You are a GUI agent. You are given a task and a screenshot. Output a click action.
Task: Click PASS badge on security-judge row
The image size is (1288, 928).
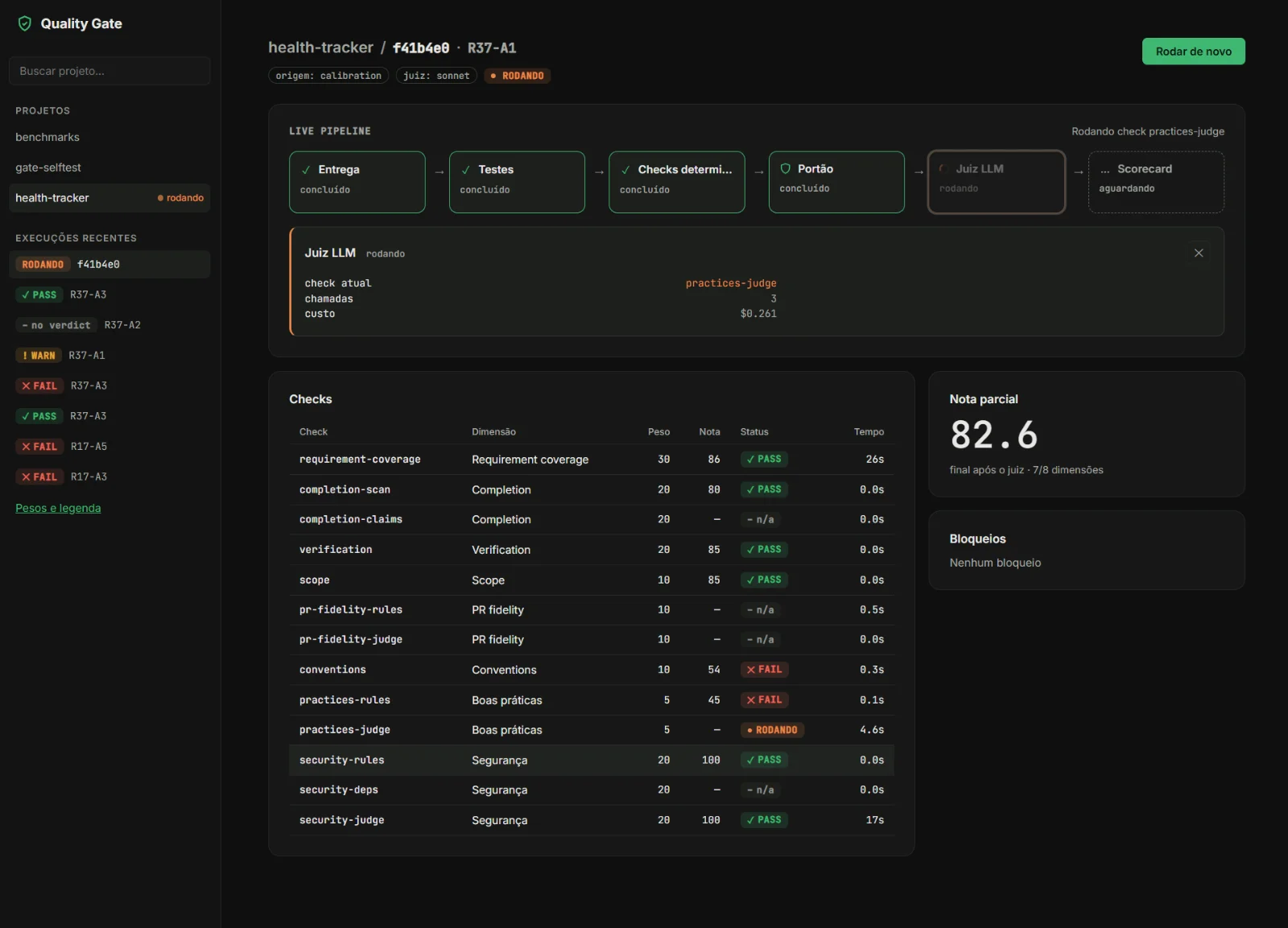pyautogui.click(x=764, y=820)
